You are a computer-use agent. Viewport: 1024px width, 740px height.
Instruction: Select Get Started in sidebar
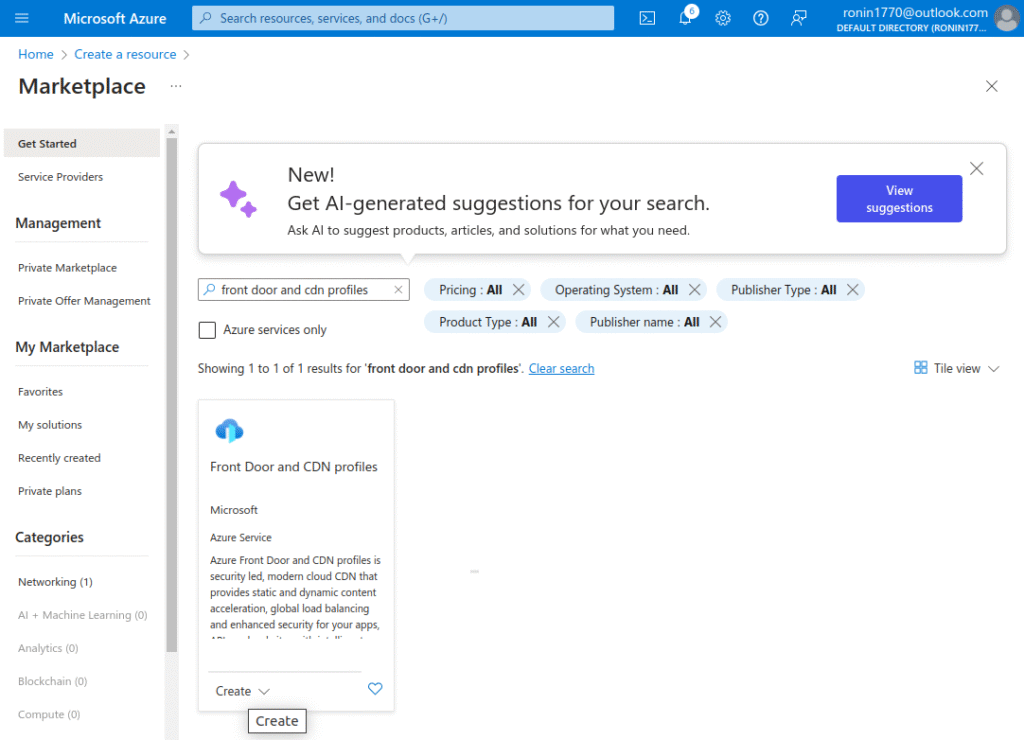point(82,144)
